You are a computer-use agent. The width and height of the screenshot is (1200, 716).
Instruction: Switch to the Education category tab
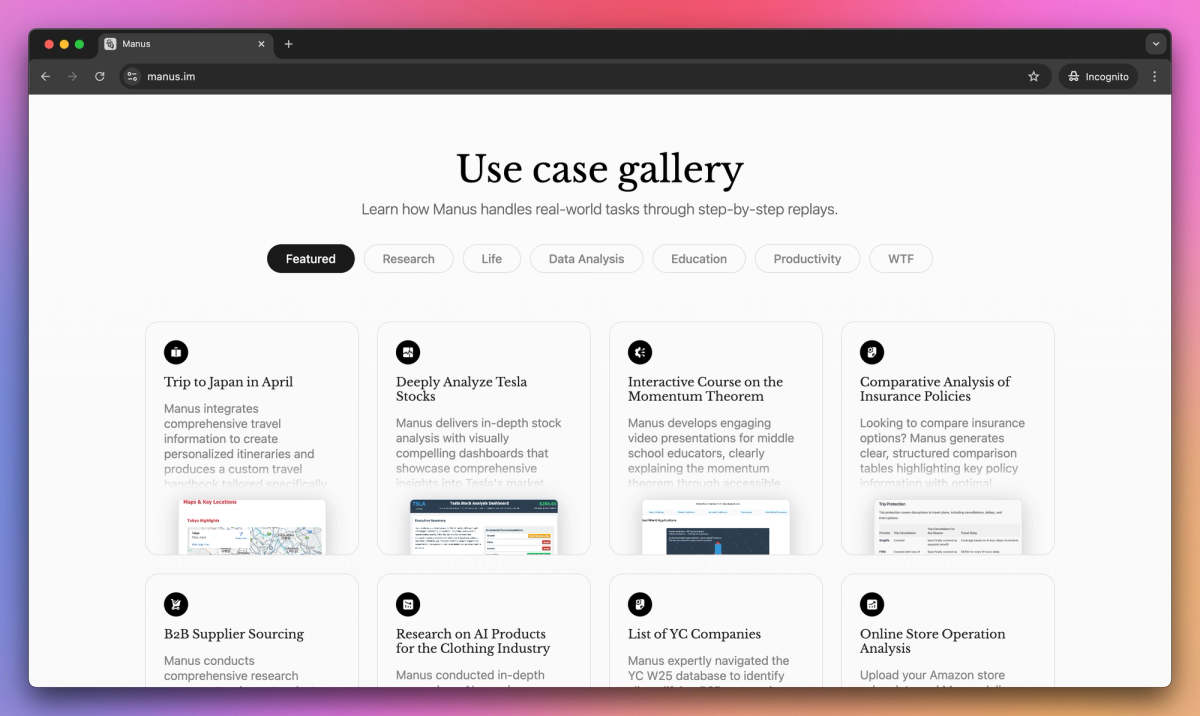tap(699, 259)
